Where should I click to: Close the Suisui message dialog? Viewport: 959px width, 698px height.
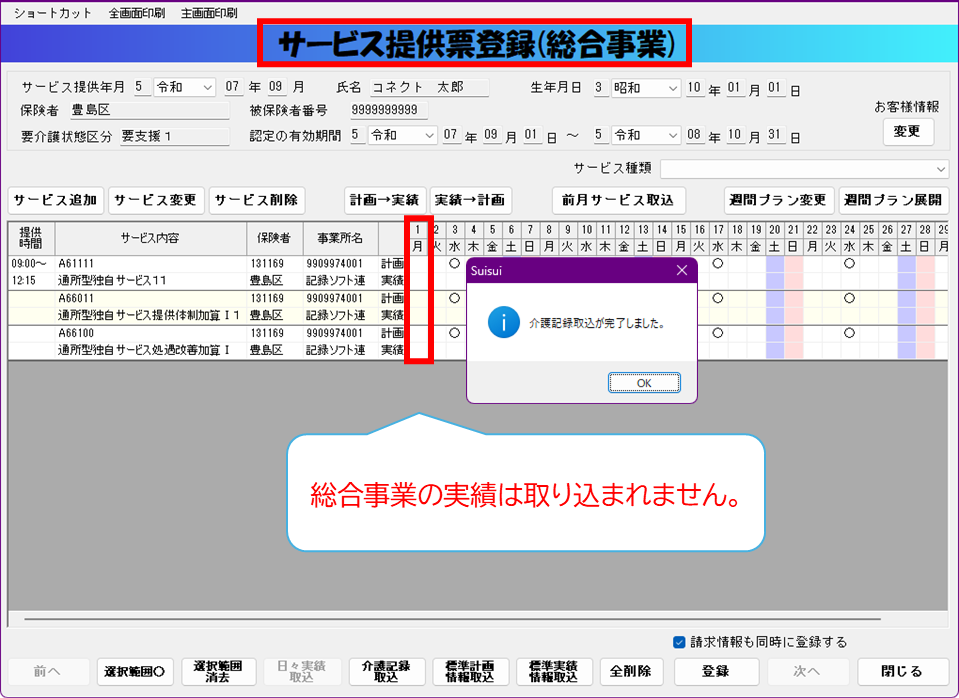coord(682,270)
